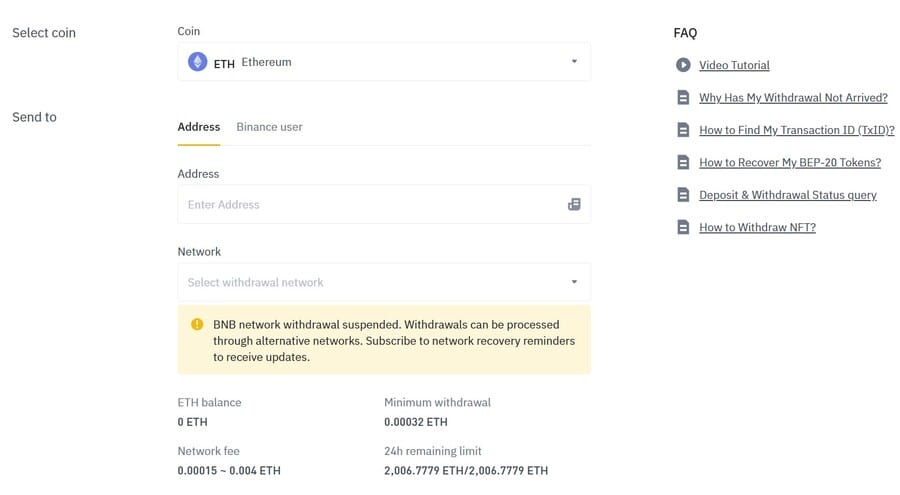The width and height of the screenshot is (900, 495).
Task: Open Deposit & Withdrawal Status query link
Action: pos(788,195)
